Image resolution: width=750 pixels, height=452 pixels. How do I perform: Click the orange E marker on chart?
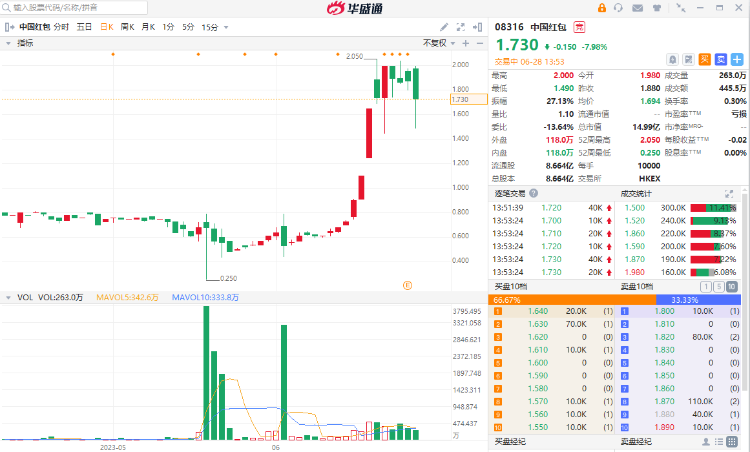pos(408,286)
